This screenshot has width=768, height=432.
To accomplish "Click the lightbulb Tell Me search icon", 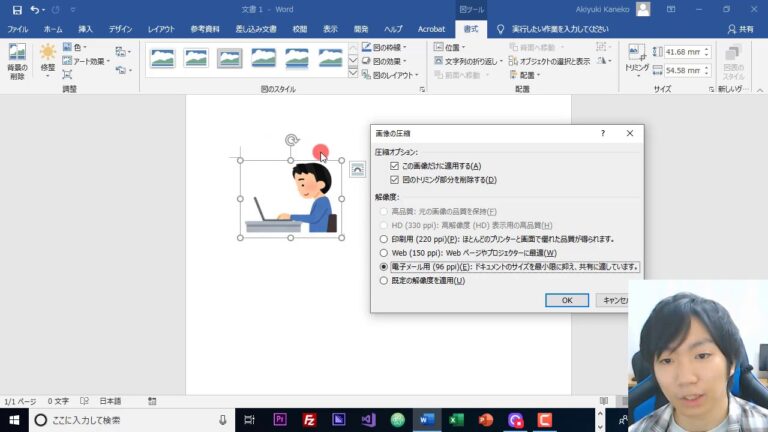I will coord(500,29).
